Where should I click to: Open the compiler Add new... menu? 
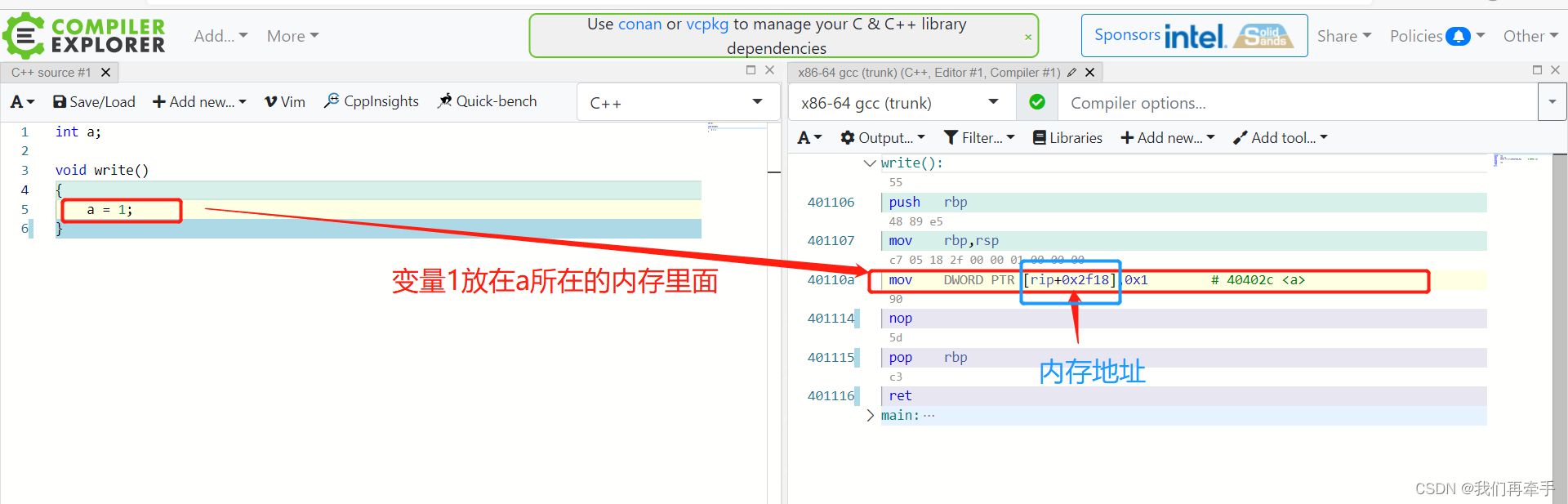pos(1168,138)
